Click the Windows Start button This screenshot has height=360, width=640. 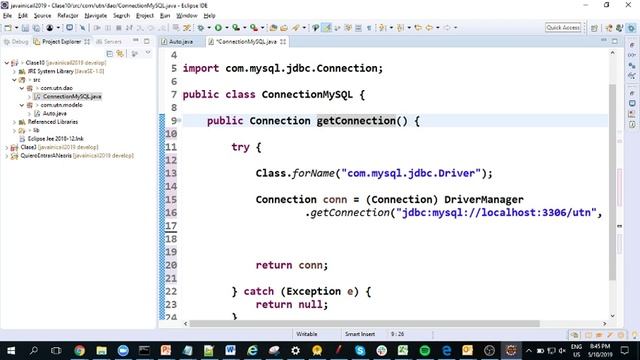pos(11,350)
